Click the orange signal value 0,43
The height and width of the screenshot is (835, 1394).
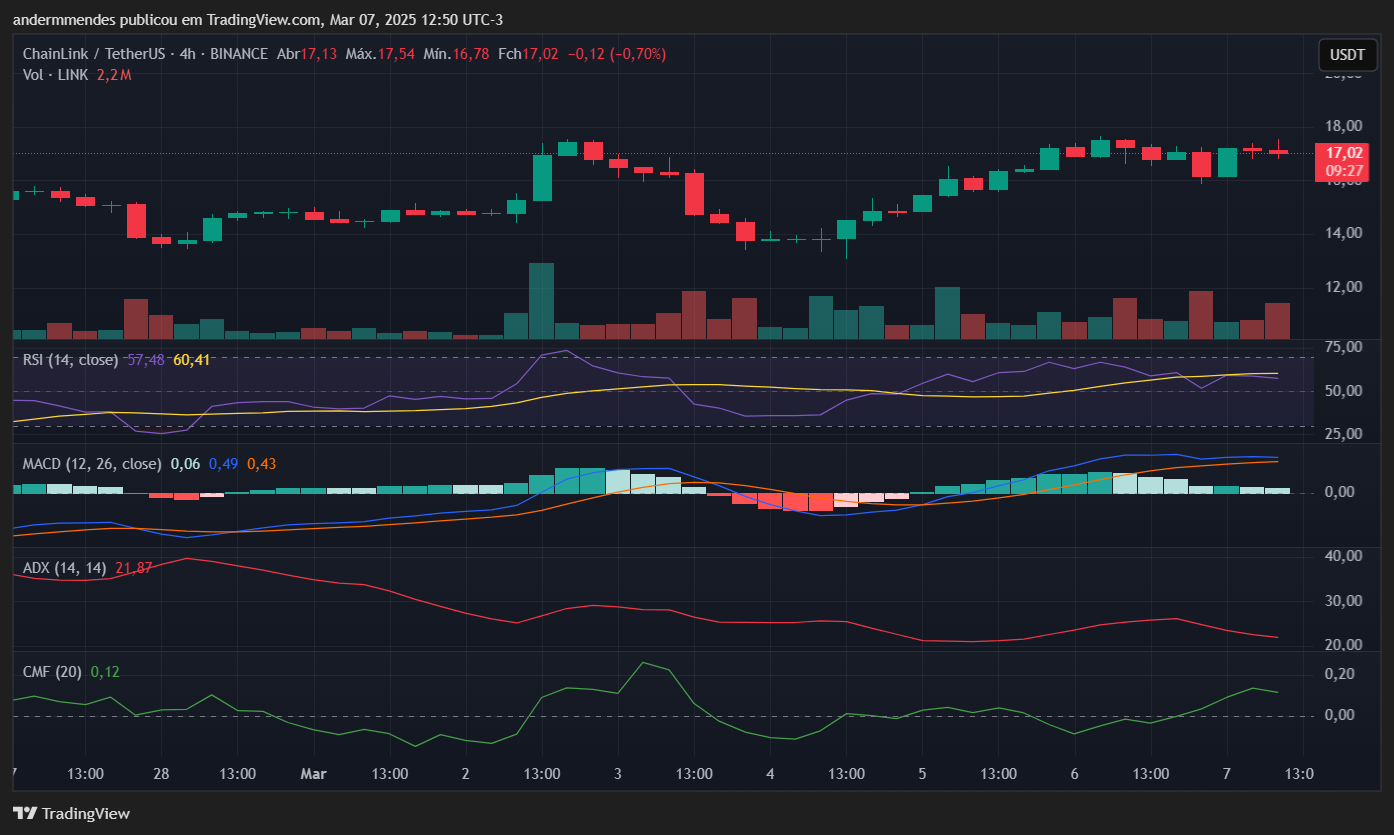[x=261, y=464]
